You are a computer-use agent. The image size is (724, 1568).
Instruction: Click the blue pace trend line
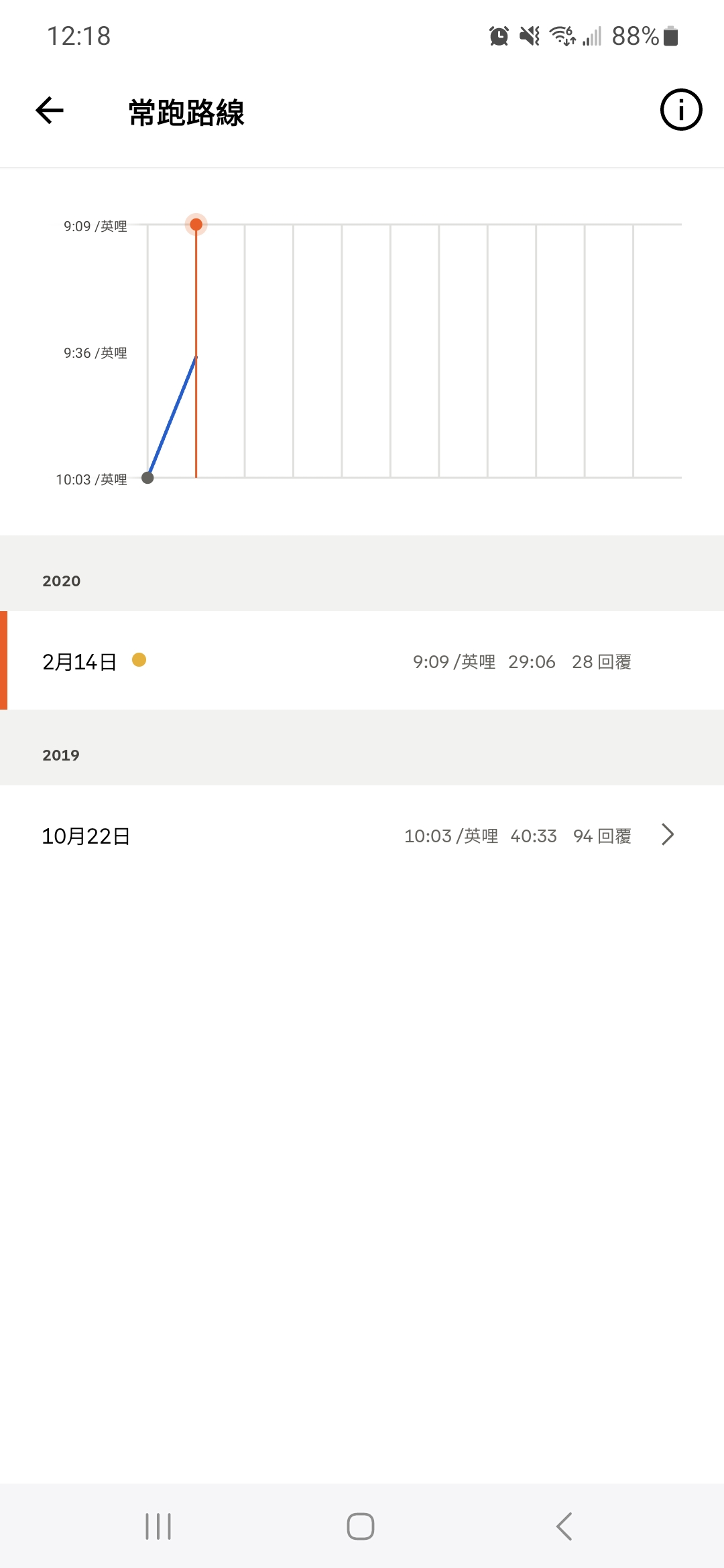coord(172,417)
